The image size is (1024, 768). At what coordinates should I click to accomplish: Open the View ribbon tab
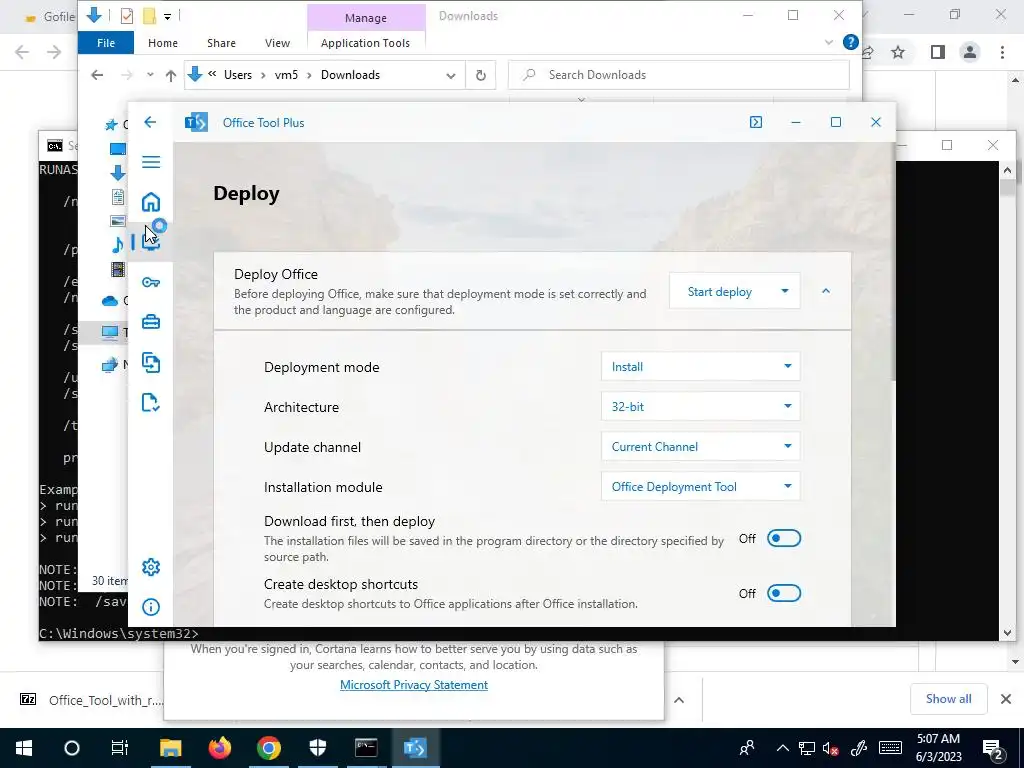(x=278, y=43)
